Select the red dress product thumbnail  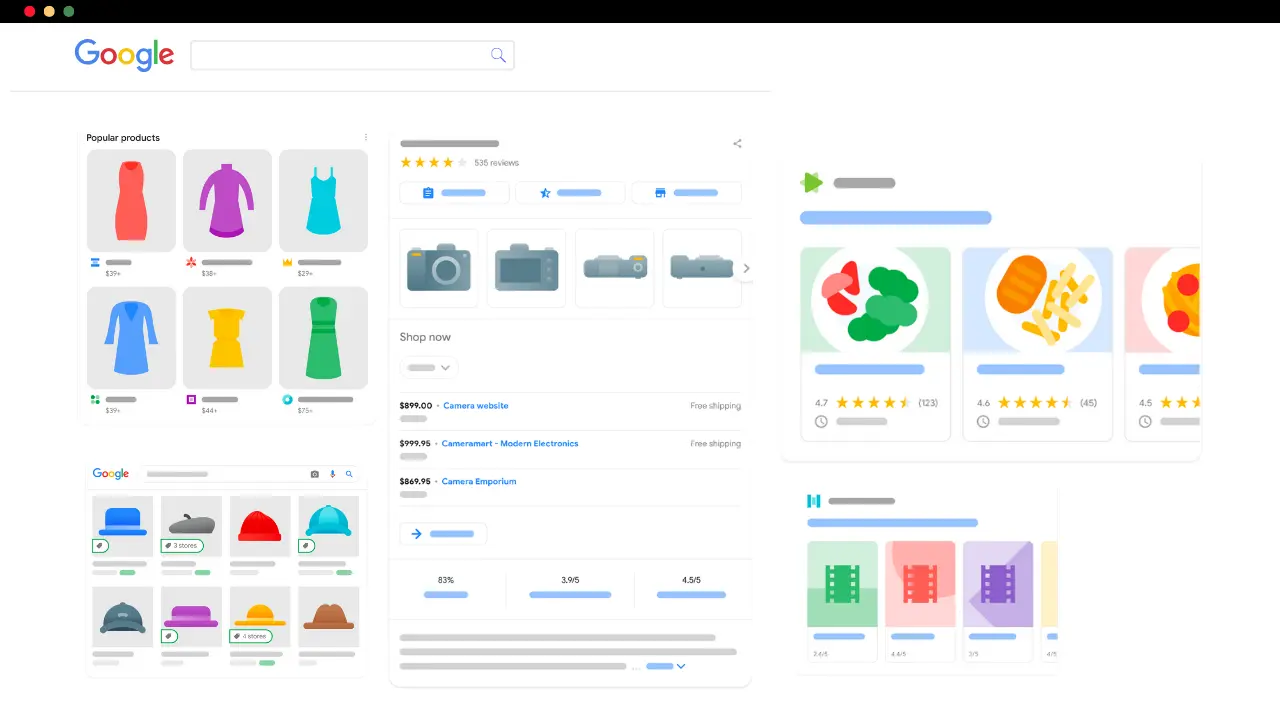[132, 201]
